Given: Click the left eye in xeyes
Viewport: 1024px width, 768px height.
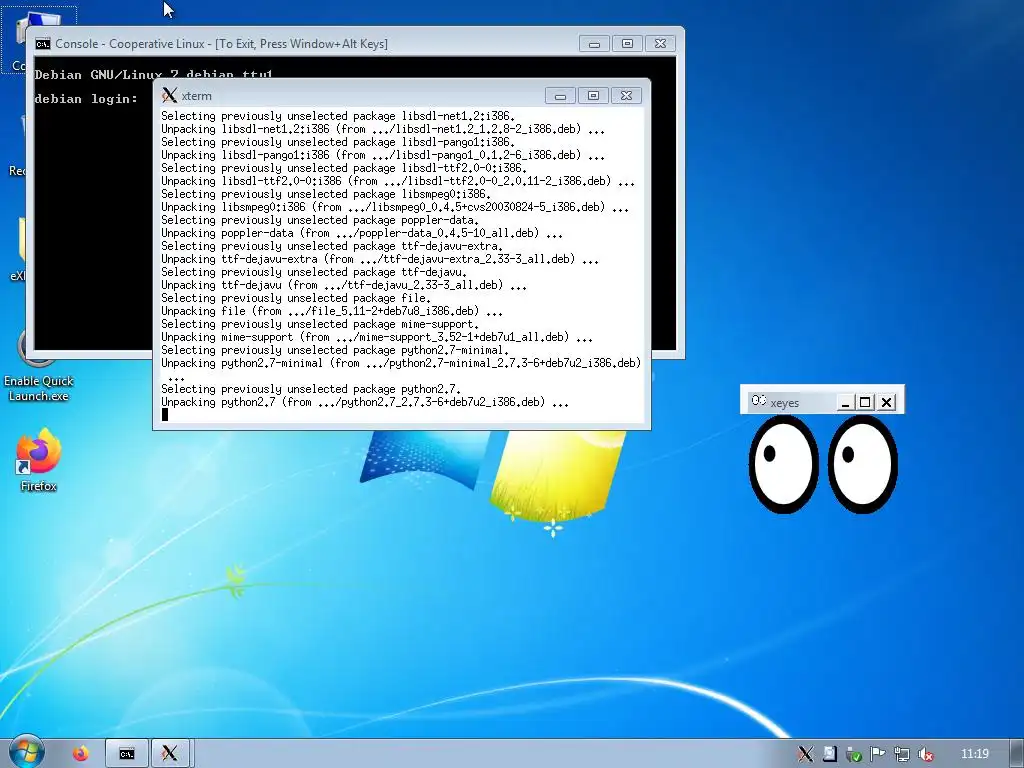Looking at the screenshot, I should 783,464.
